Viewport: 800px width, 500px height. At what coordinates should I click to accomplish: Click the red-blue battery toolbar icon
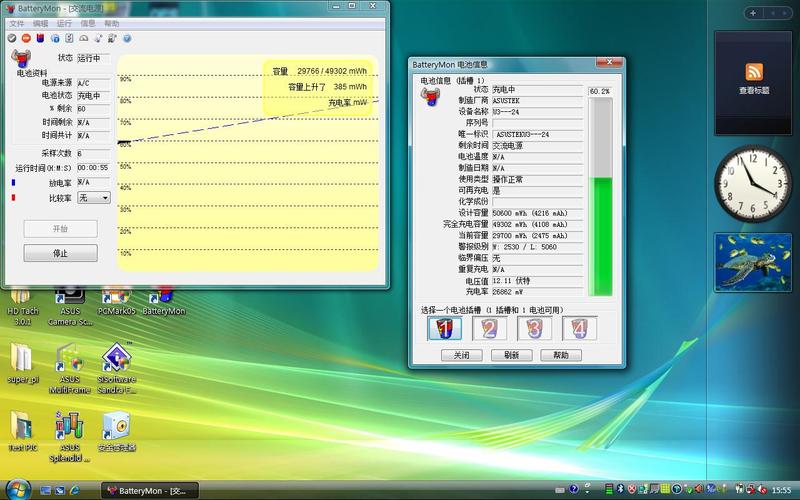tap(40, 38)
